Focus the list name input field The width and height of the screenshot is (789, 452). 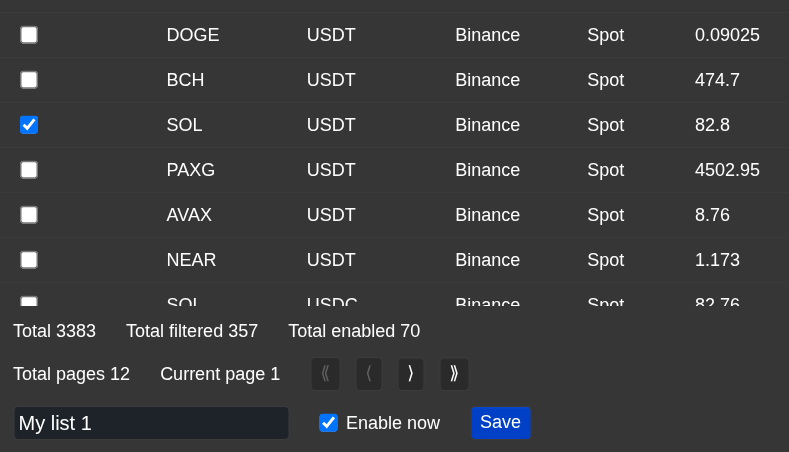coord(151,423)
